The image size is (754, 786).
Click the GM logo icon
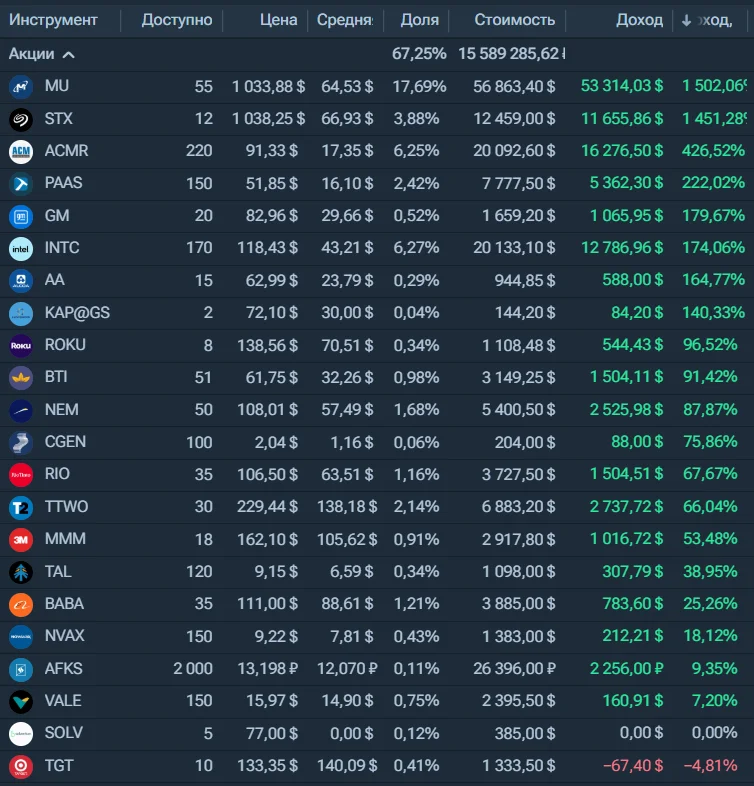click(x=21, y=217)
